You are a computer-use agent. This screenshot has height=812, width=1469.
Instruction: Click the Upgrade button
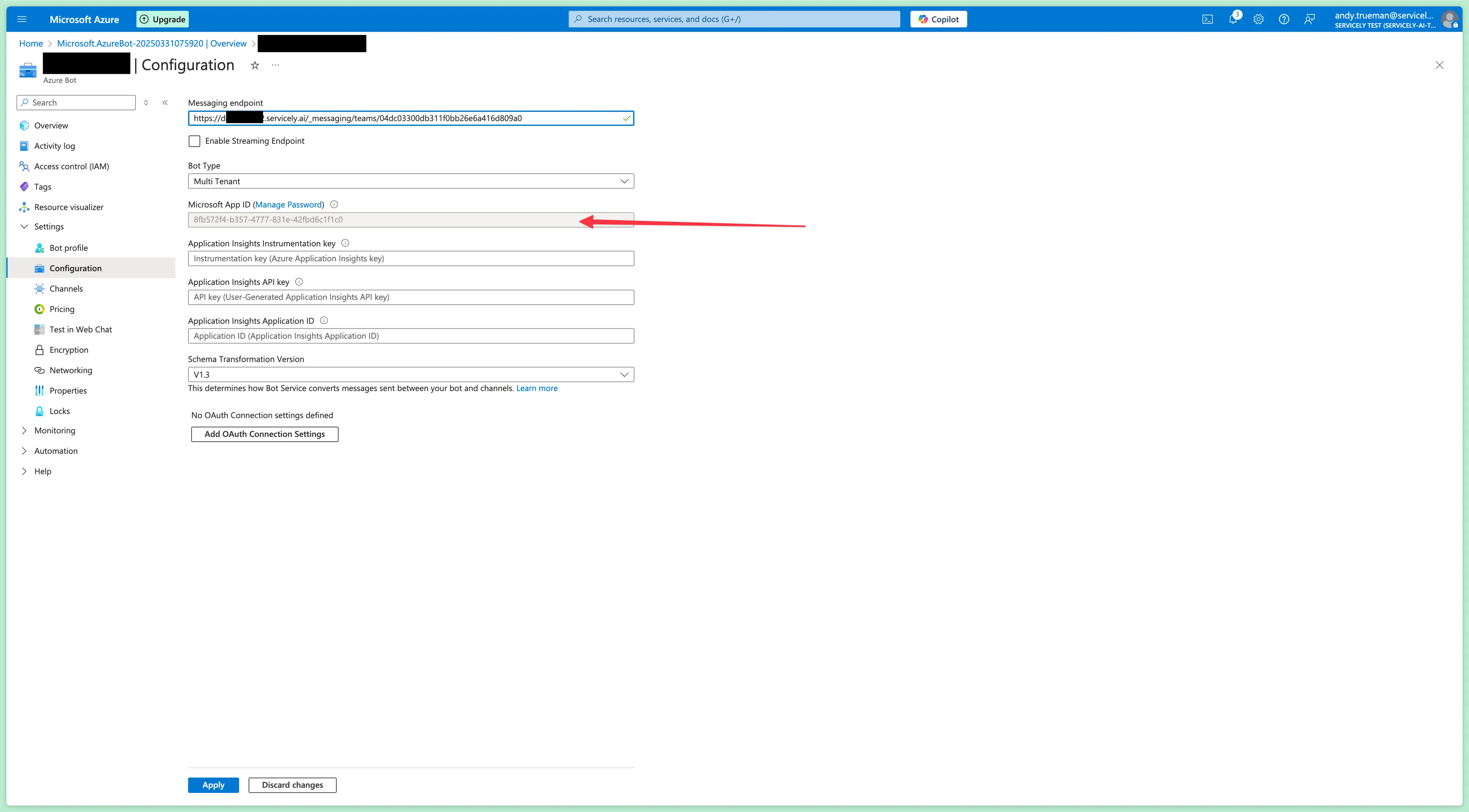click(x=162, y=19)
